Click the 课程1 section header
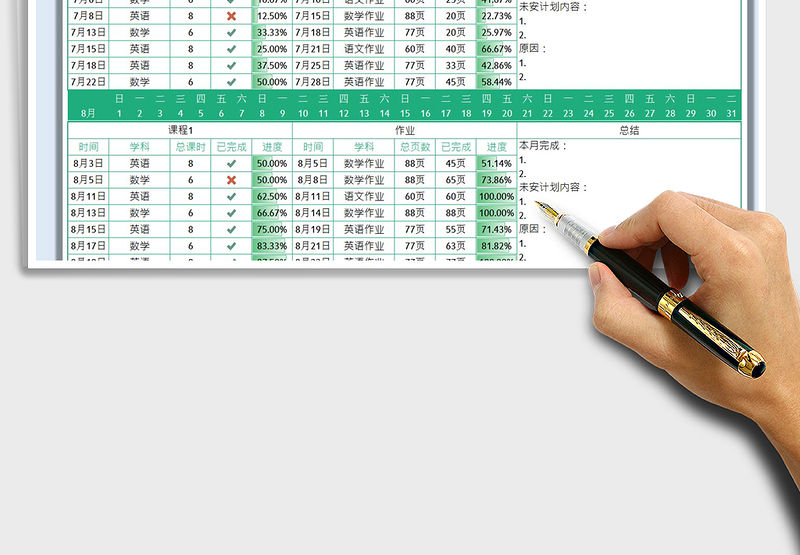 pyautogui.click(x=180, y=130)
